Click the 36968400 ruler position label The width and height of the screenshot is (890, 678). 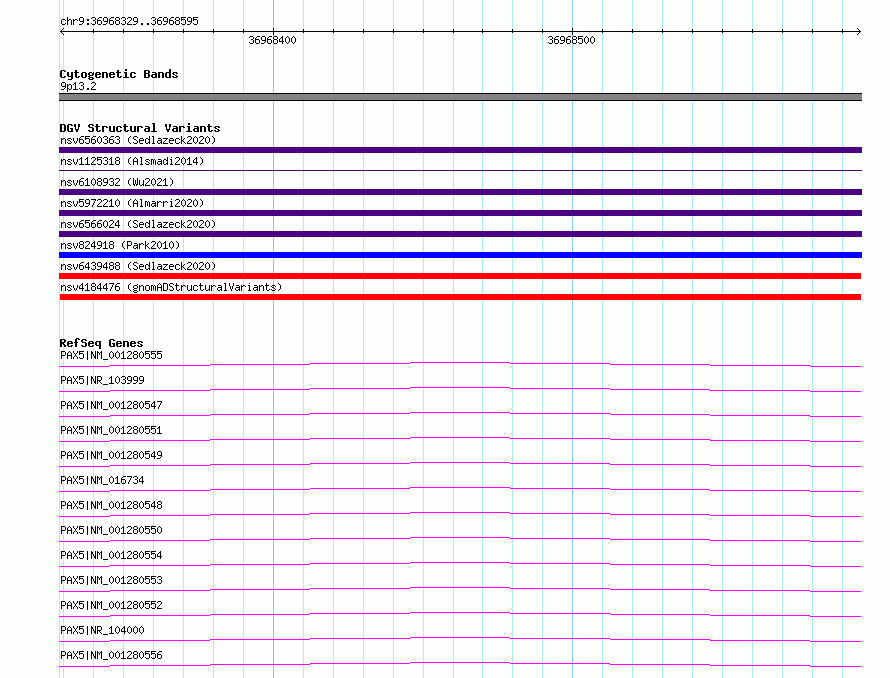click(272, 40)
